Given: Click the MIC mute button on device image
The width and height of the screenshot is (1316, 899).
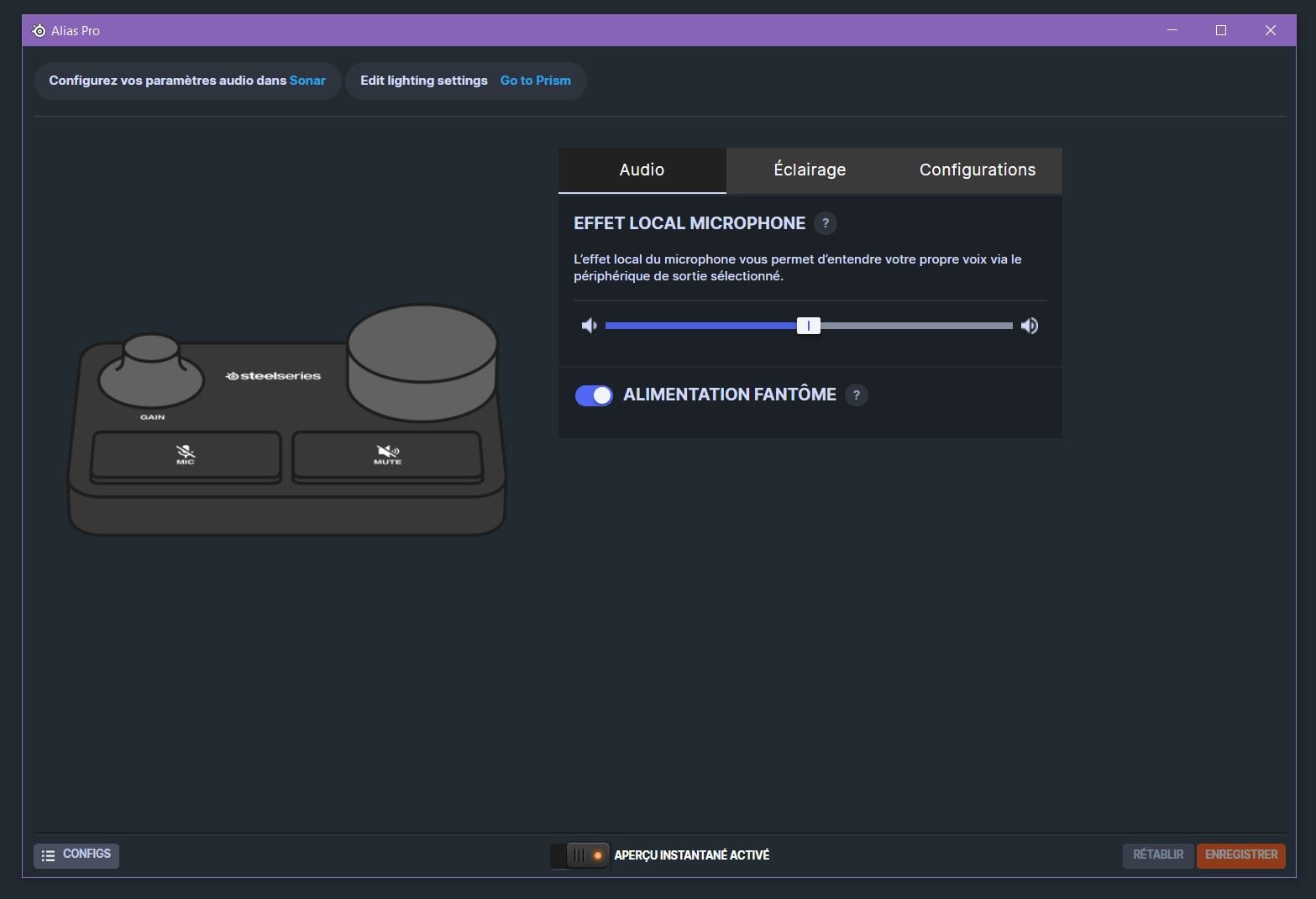Looking at the screenshot, I should click(186, 456).
